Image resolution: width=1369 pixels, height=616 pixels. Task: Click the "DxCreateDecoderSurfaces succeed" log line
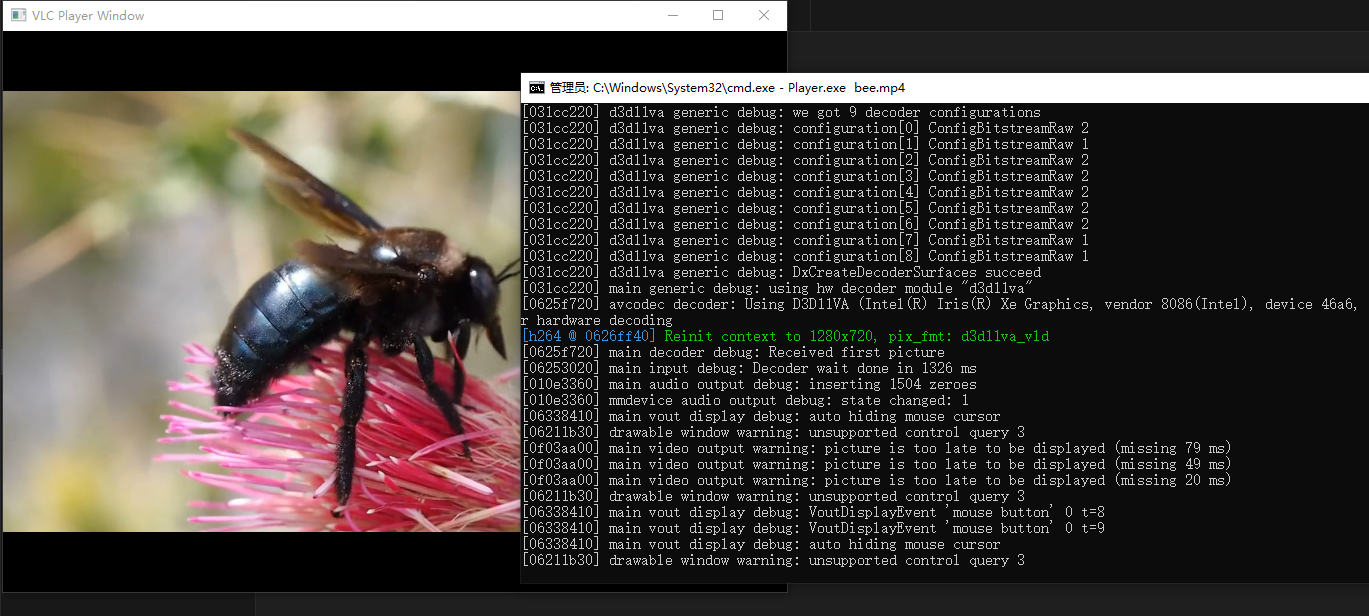pos(916,272)
